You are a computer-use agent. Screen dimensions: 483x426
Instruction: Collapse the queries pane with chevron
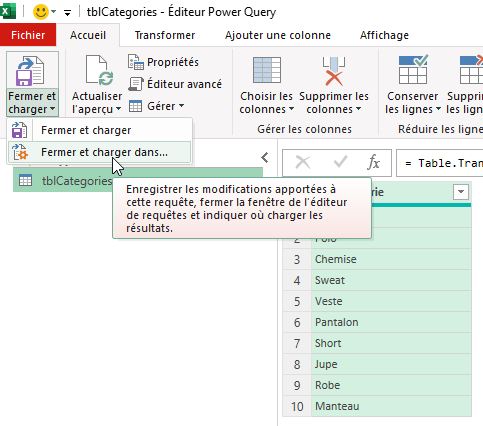coord(265,158)
